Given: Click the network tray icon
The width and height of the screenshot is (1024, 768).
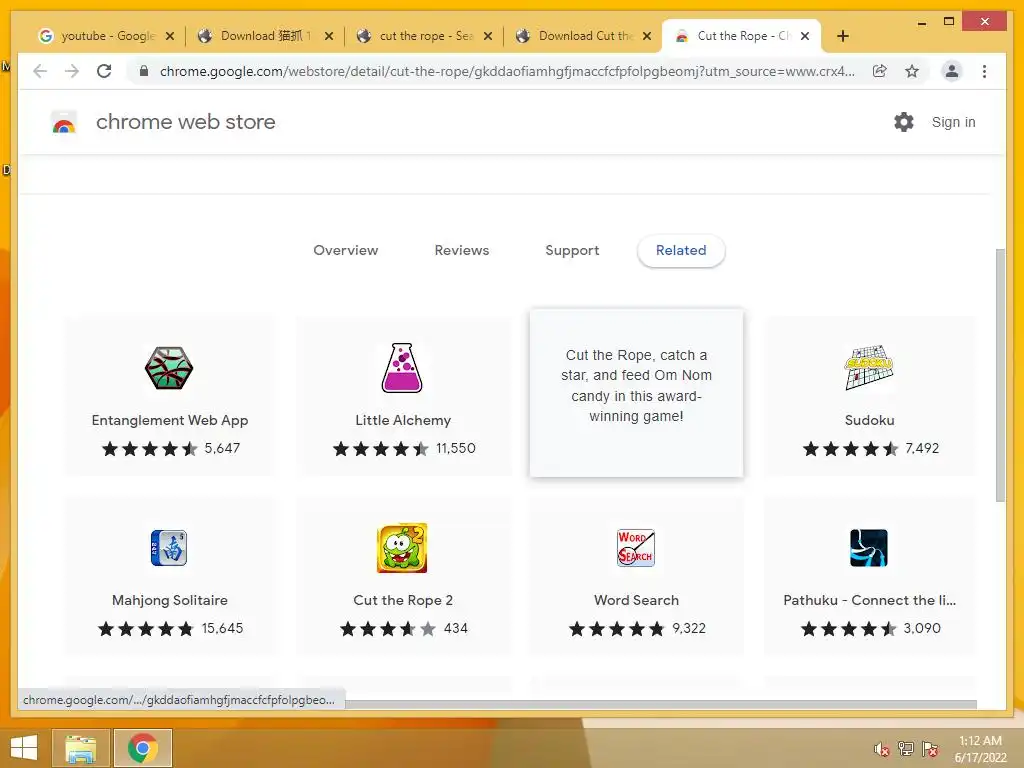Looking at the screenshot, I should 906,749.
